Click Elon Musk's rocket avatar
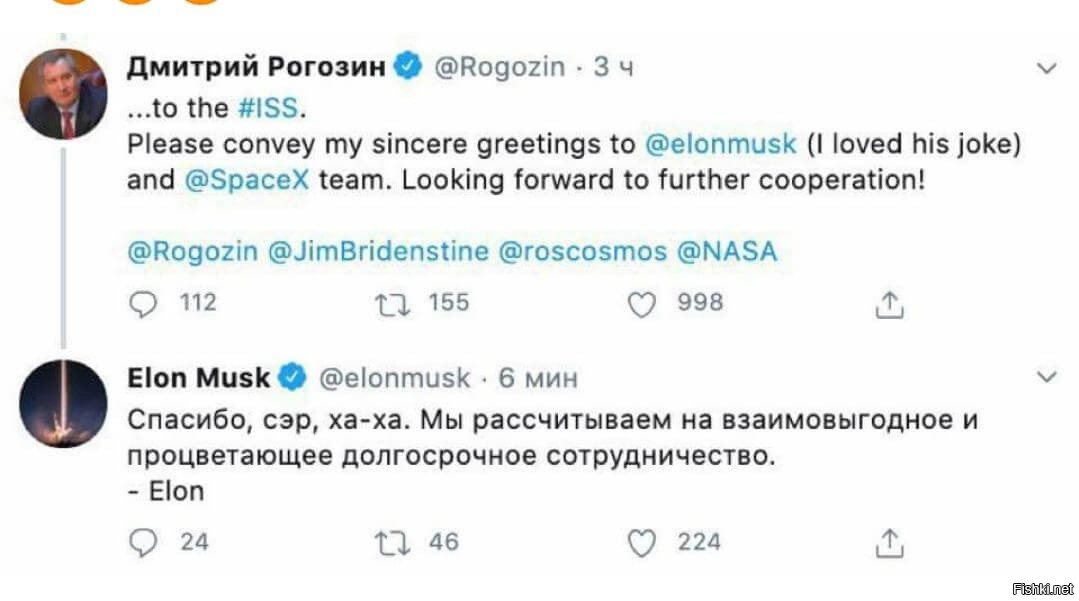This screenshot has width=1079, height=601. pos(63,403)
